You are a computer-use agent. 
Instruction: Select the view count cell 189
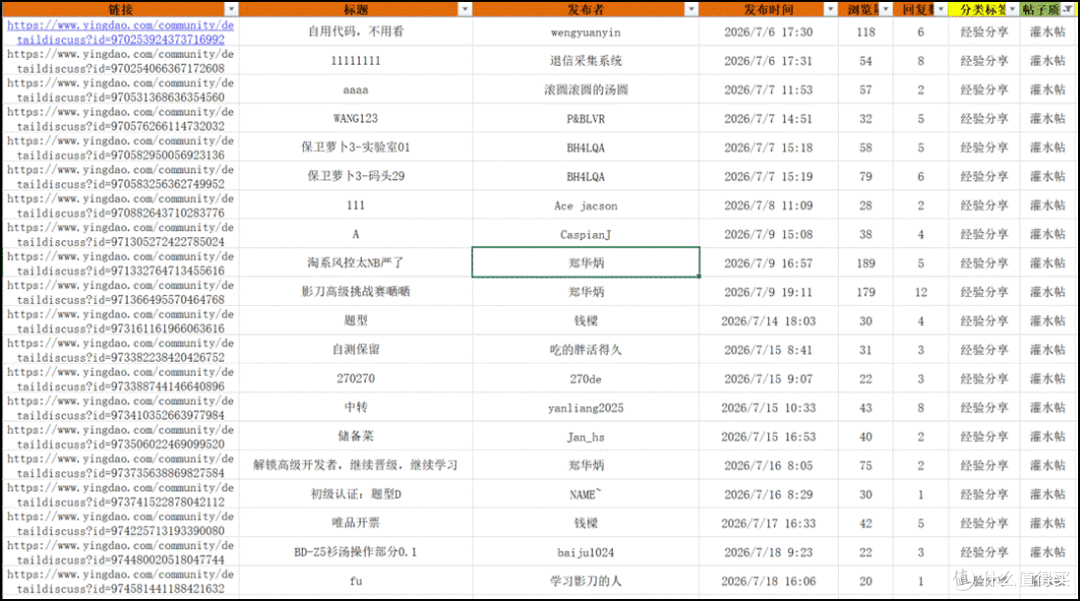pyautogui.click(x=866, y=263)
